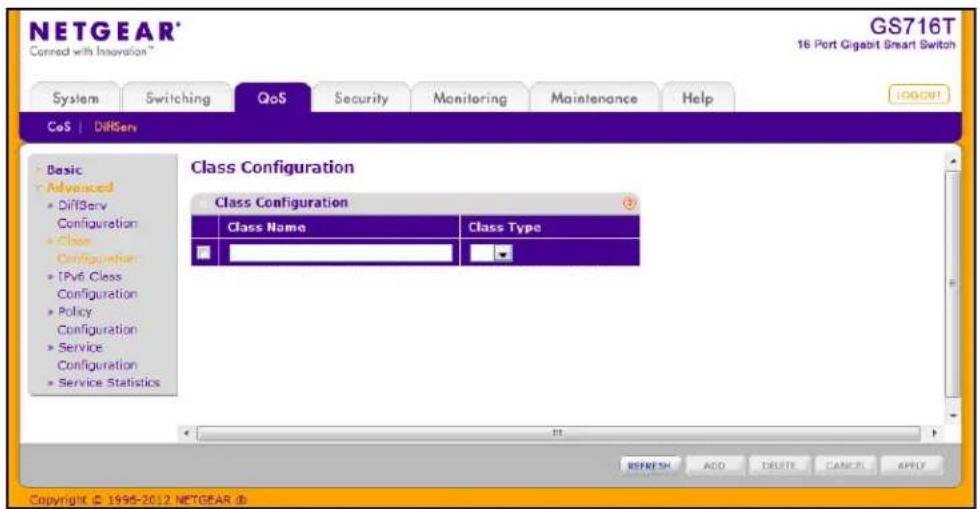Switch to the Switching tab
The height and width of the screenshot is (509, 979).
(178, 98)
